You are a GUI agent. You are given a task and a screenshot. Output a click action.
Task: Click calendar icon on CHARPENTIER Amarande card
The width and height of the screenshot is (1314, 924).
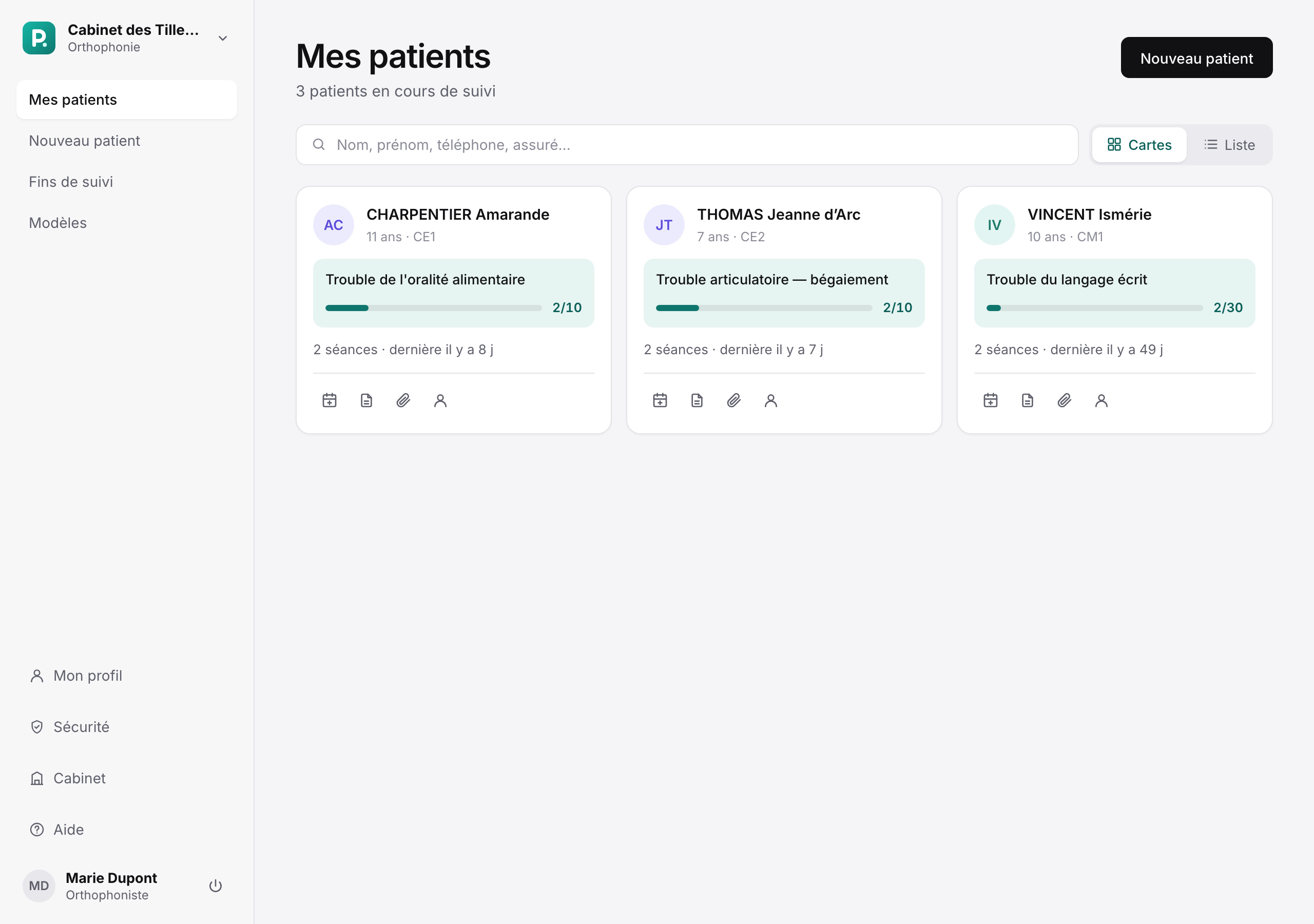(x=330, y=400)
